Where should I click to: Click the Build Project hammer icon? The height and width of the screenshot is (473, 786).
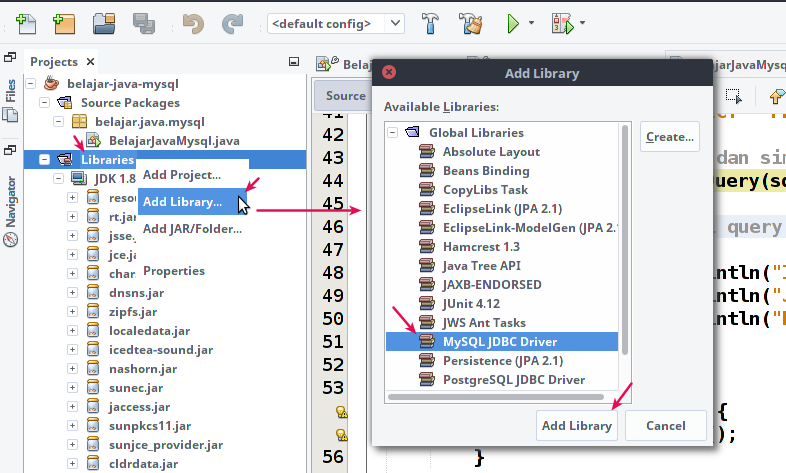(430, 24)
